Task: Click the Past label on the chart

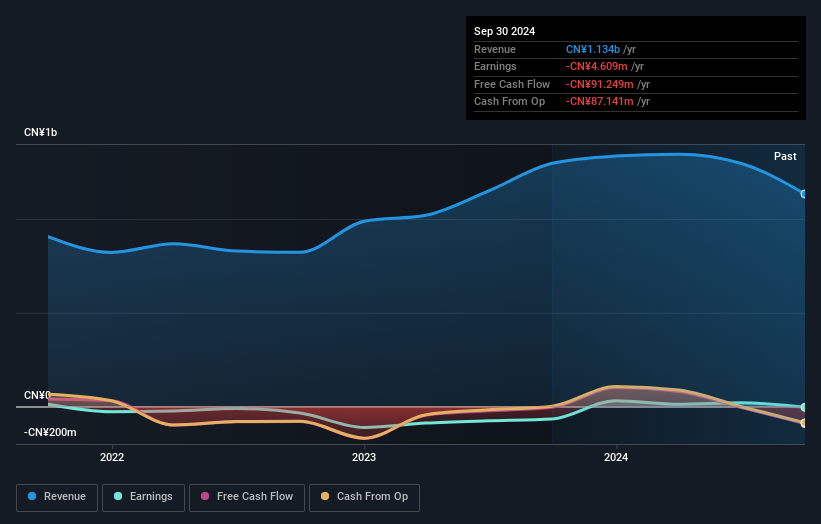Action: pyautogui.click(x=785, y=157)
